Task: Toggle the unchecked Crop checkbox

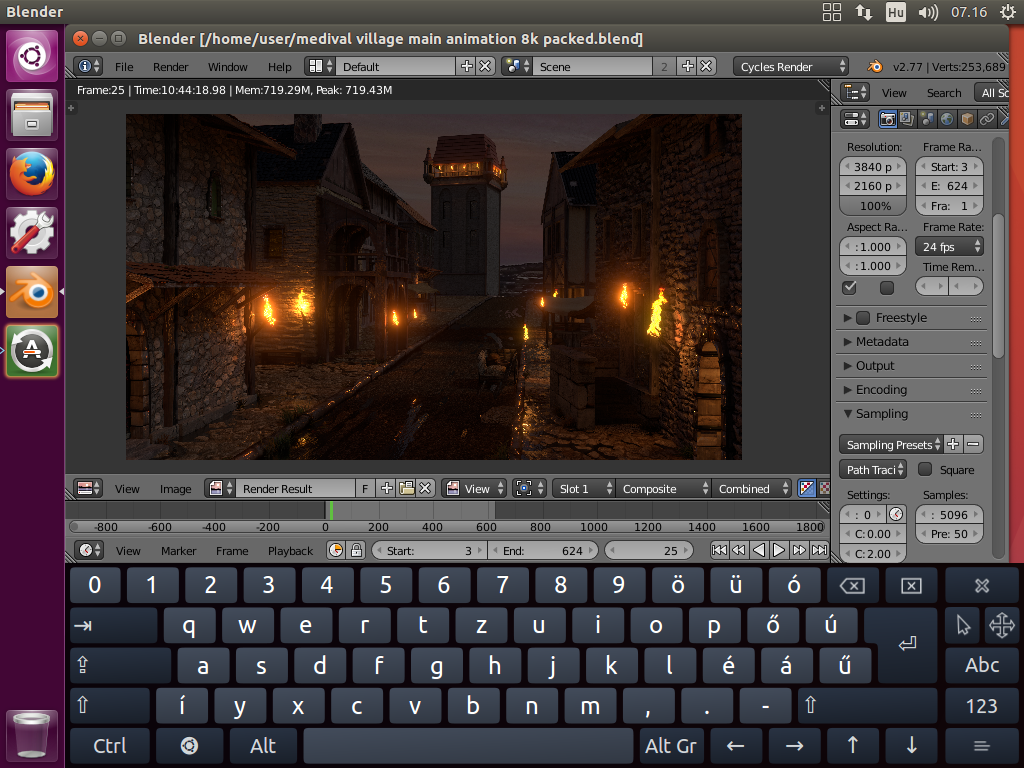Action: [887, 287]
